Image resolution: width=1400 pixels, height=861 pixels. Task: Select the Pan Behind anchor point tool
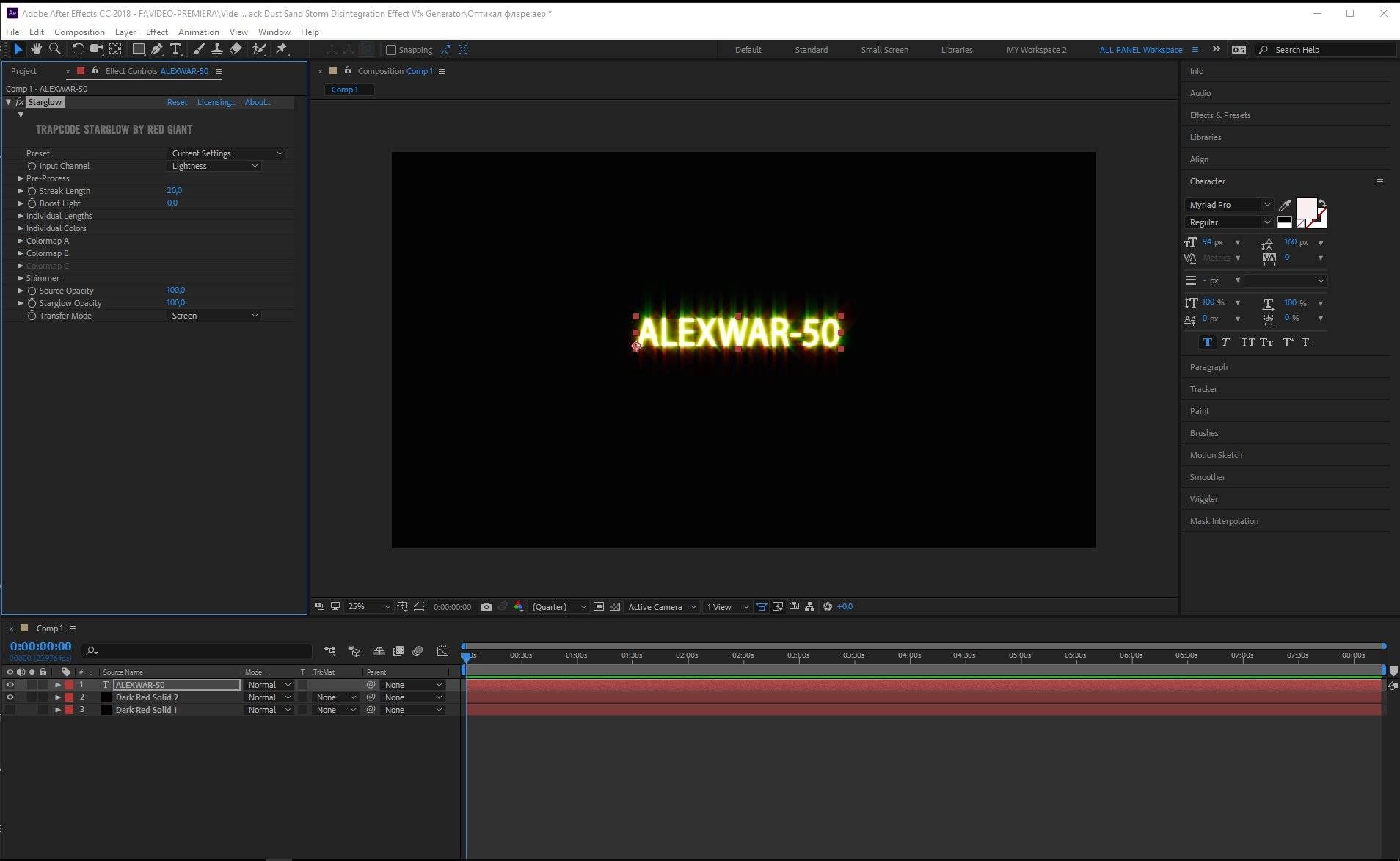[x=115, y=49]
